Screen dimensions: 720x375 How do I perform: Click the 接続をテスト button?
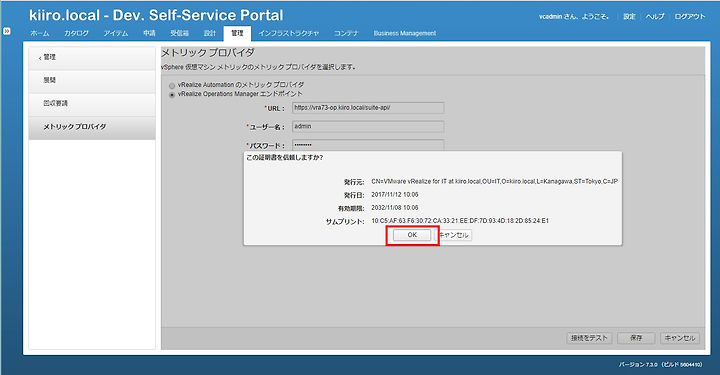(589, 338)
